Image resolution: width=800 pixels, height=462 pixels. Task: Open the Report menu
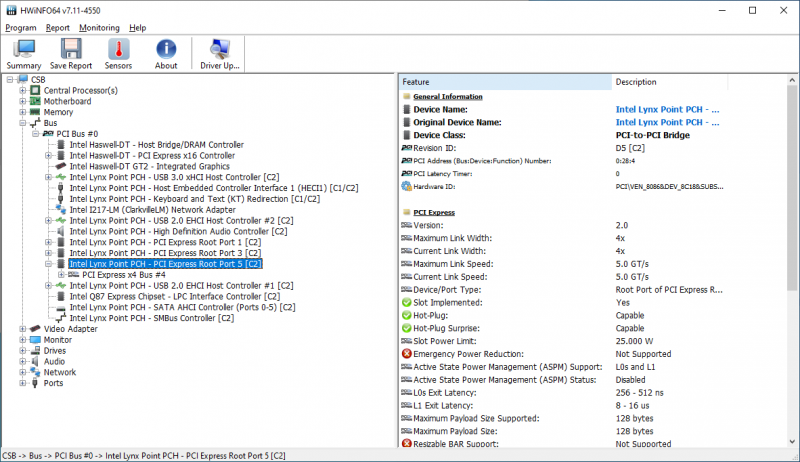[x=58, y=28]
